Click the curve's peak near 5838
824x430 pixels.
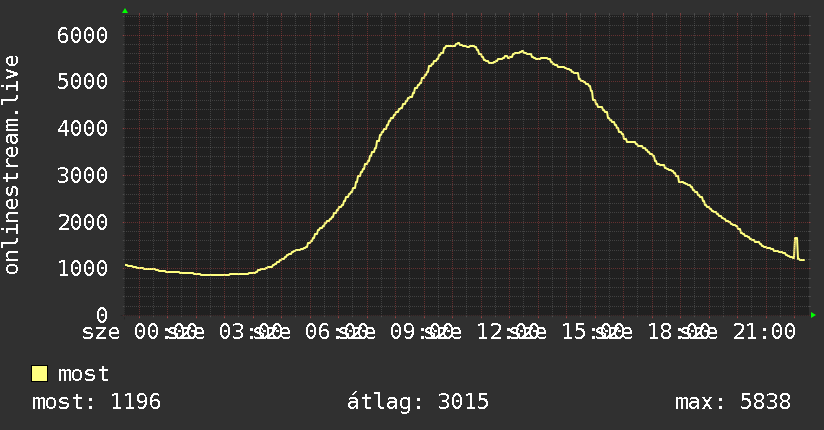pyautogui.click(x=458, y=44)
